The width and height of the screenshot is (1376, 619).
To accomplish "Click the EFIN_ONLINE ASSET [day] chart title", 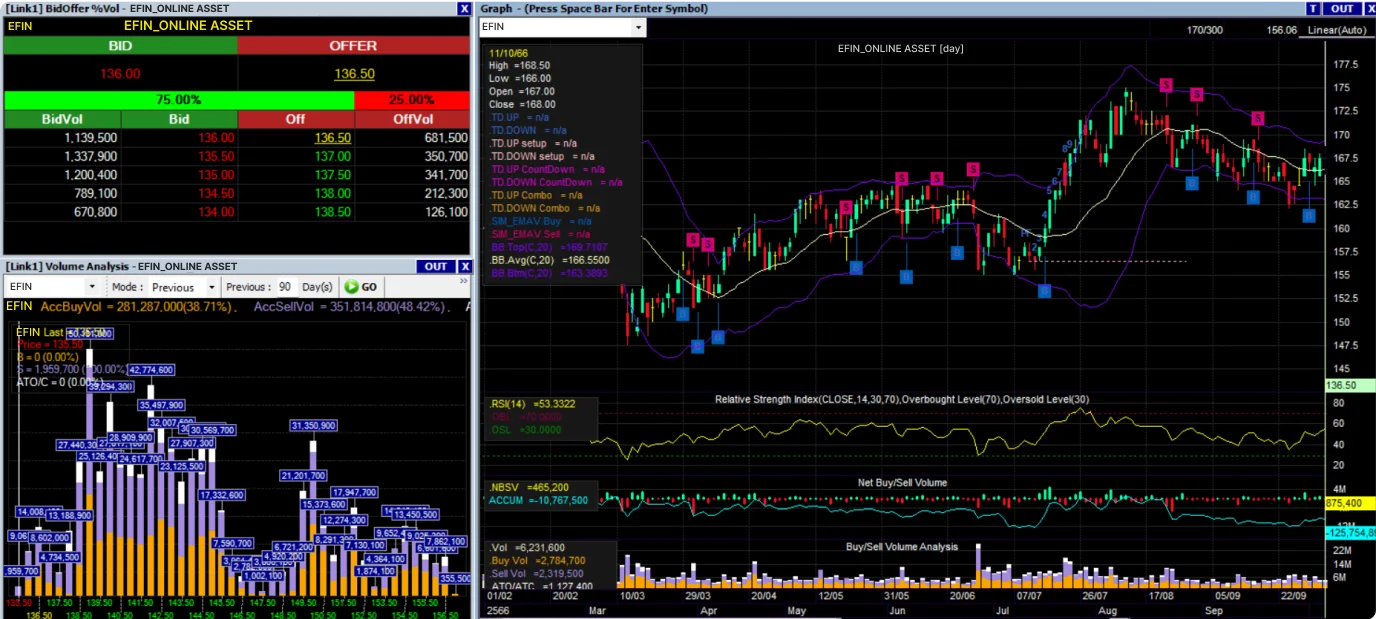I will 901,48.
